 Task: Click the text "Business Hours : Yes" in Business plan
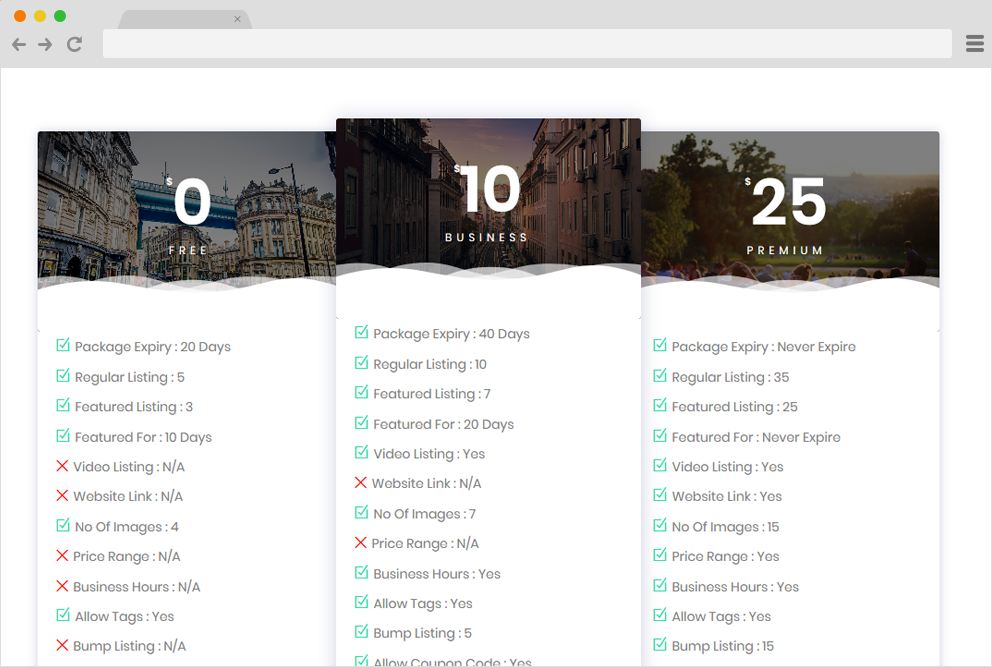[437, 574]
